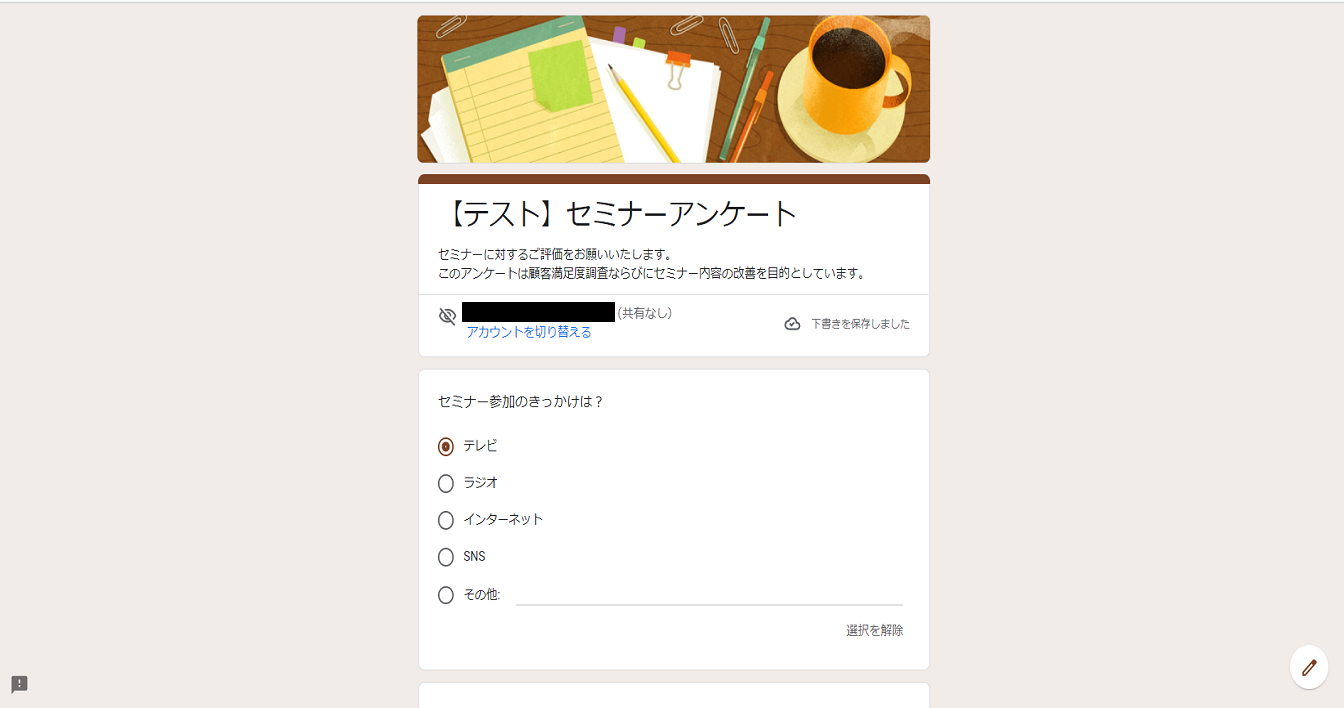Screen dimensions: 1344x708
Task: Click 選択を解除 to clear selection
Action: coord(874,630)
